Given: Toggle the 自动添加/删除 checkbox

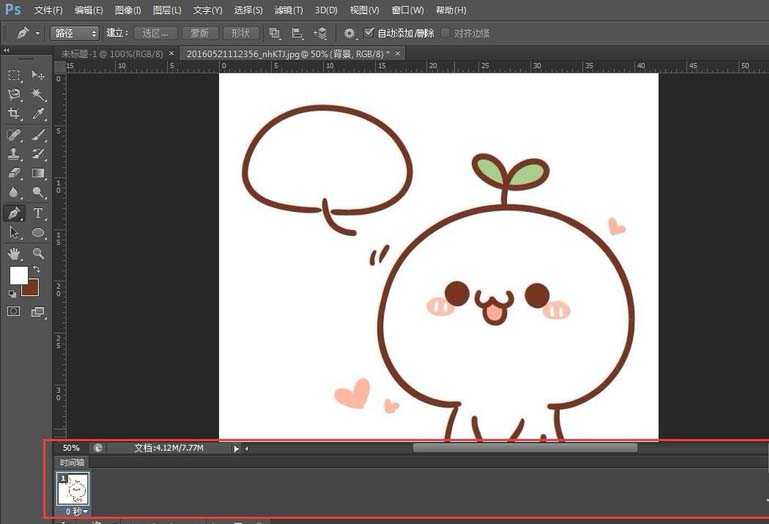Looking at the screenshot, I should 369,33.
